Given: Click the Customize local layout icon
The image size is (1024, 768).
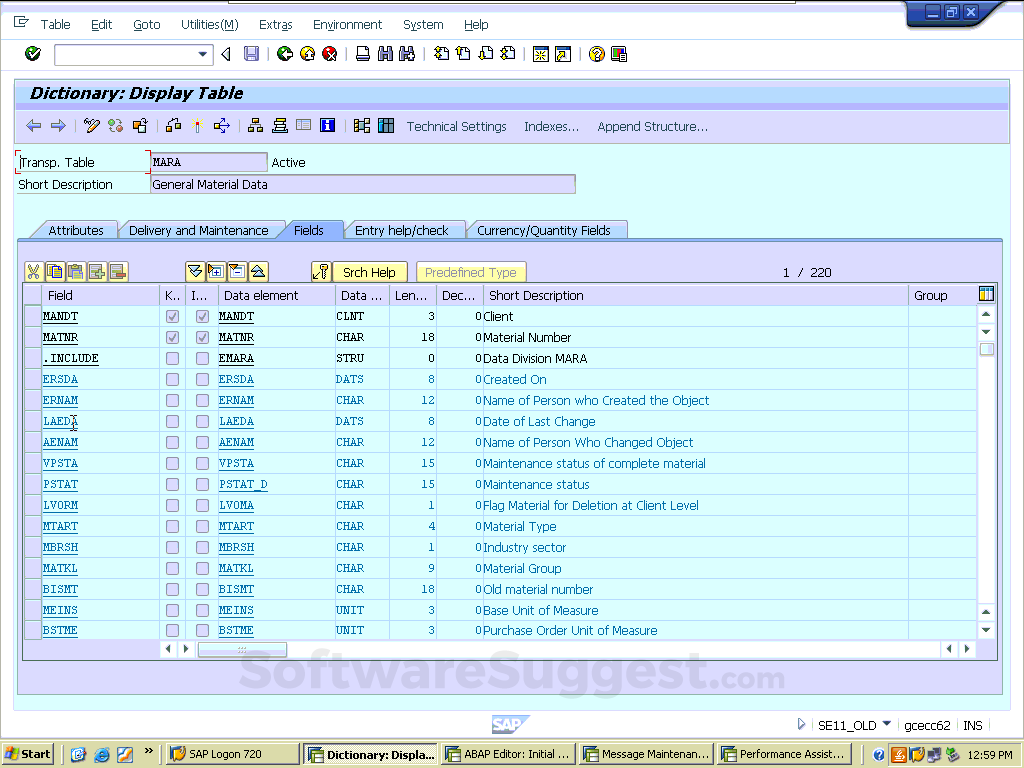Looking at the screenshot, I should point(619,54).
